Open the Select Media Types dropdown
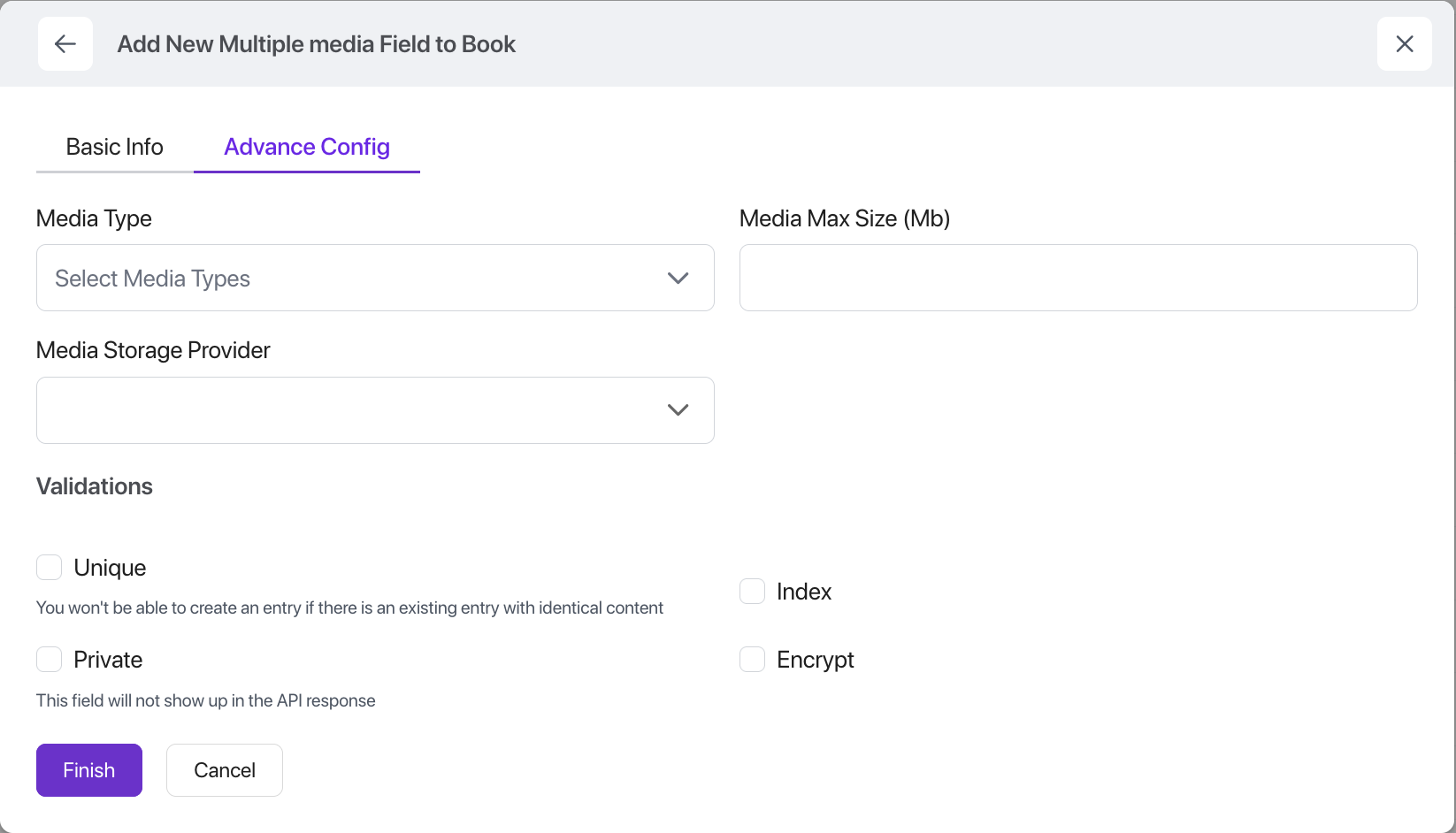Screen dimensions: 1456x833 [x=354, y=278]
